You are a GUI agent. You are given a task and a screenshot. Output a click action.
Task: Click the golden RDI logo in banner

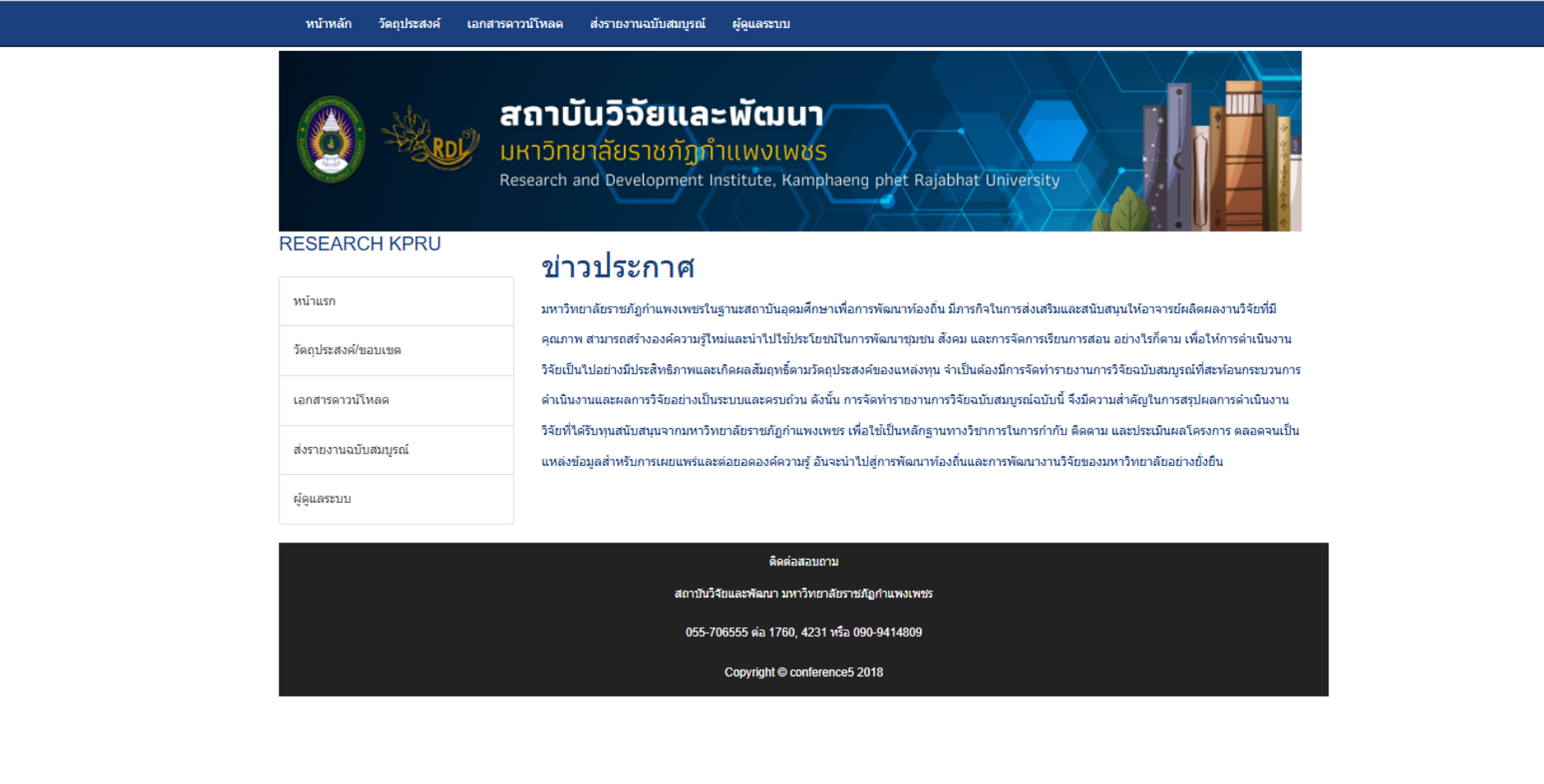tap(433, 140)
